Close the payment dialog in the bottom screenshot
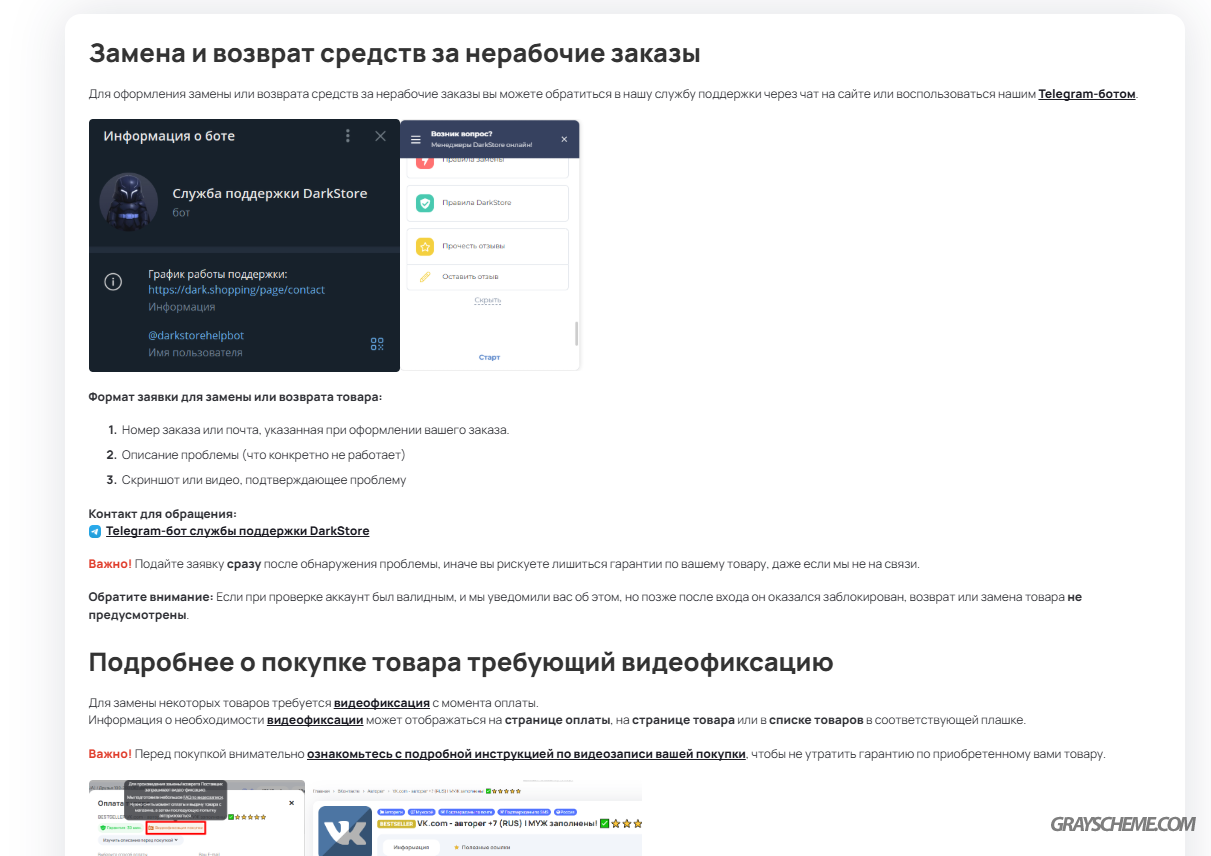 point(292,802)
